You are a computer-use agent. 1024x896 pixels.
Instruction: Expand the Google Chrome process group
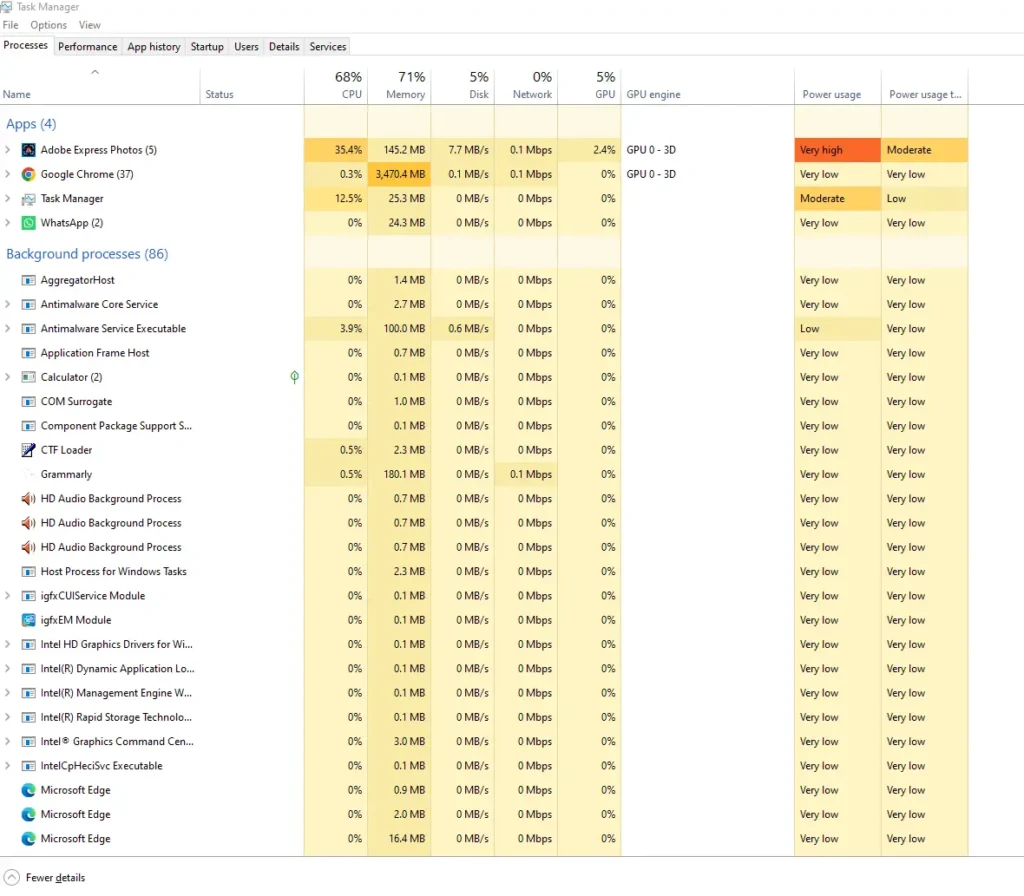(x=7, y=174)
